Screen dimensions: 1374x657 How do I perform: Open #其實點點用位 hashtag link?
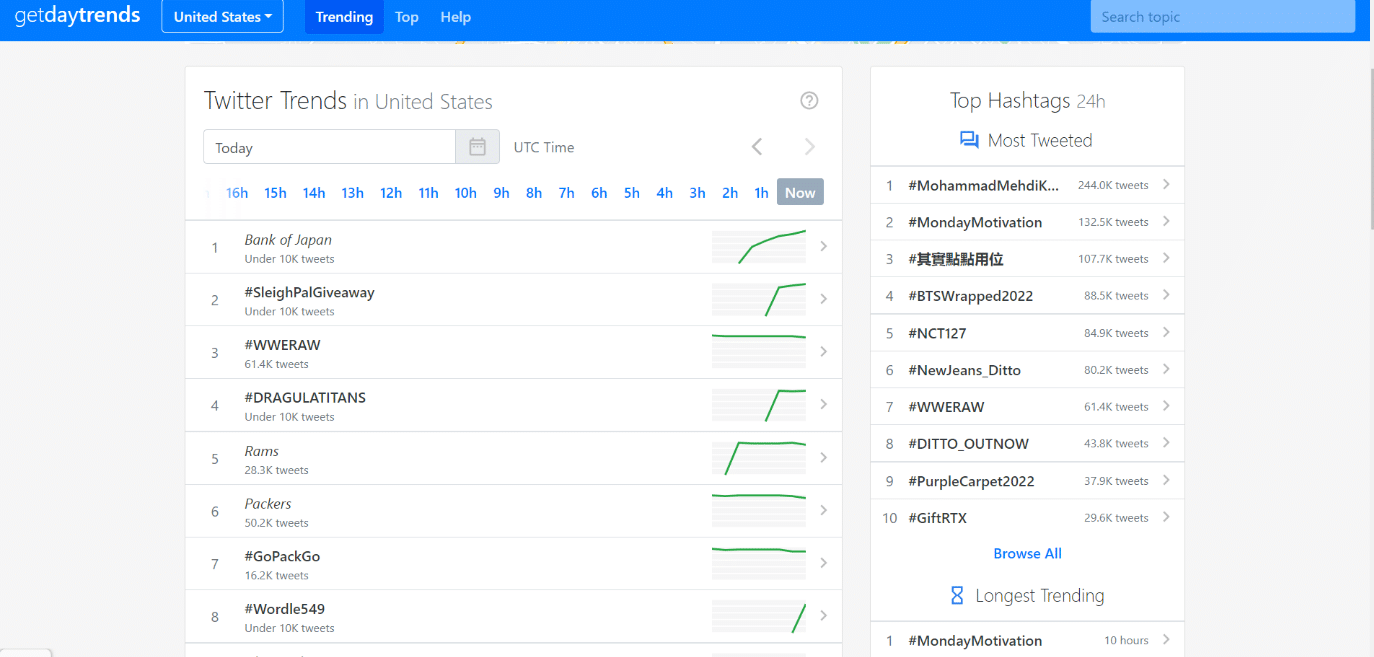point(956,259)
